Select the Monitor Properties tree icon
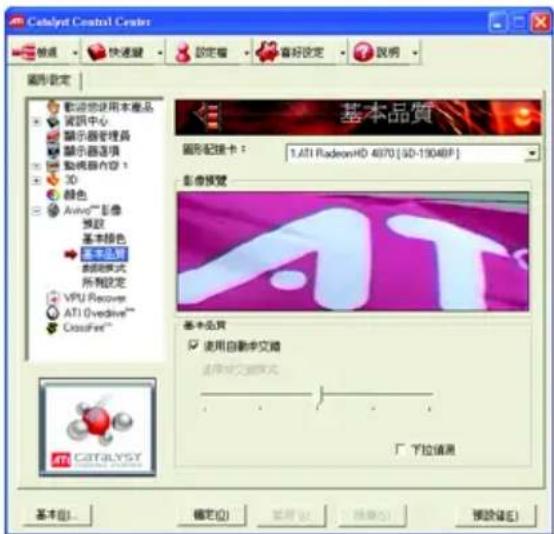The width and height of the screenshot is (554, 534). pyautogui.click(x=53, y=165)
